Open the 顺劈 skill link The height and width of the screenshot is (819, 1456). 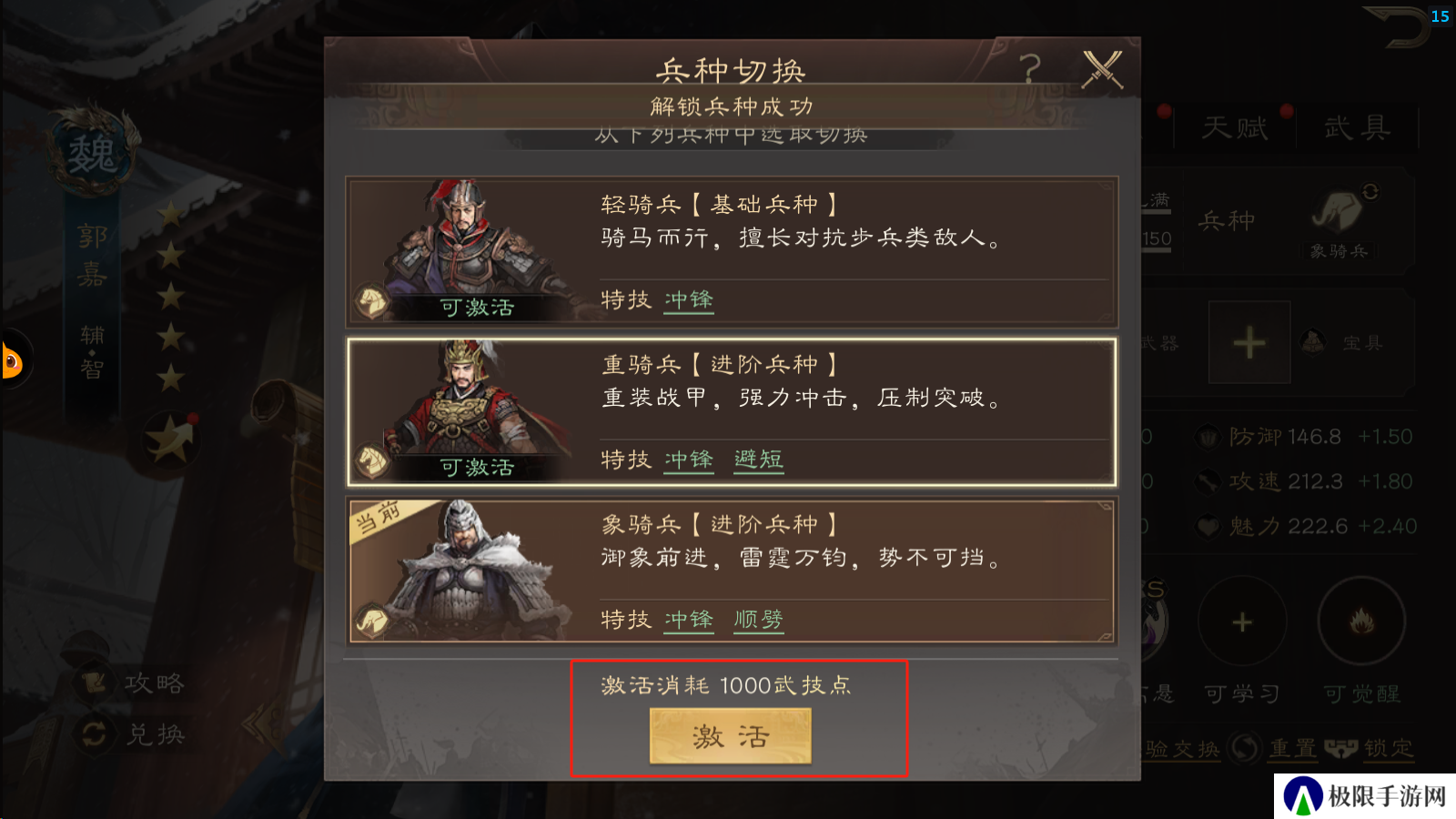759,620
